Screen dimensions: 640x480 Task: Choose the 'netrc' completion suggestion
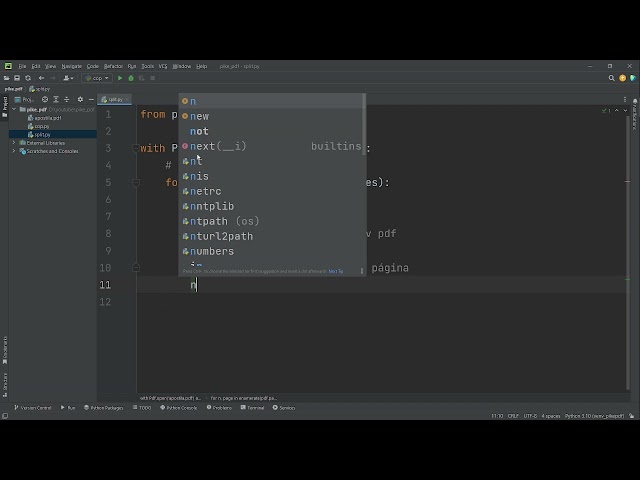(272, 191)
